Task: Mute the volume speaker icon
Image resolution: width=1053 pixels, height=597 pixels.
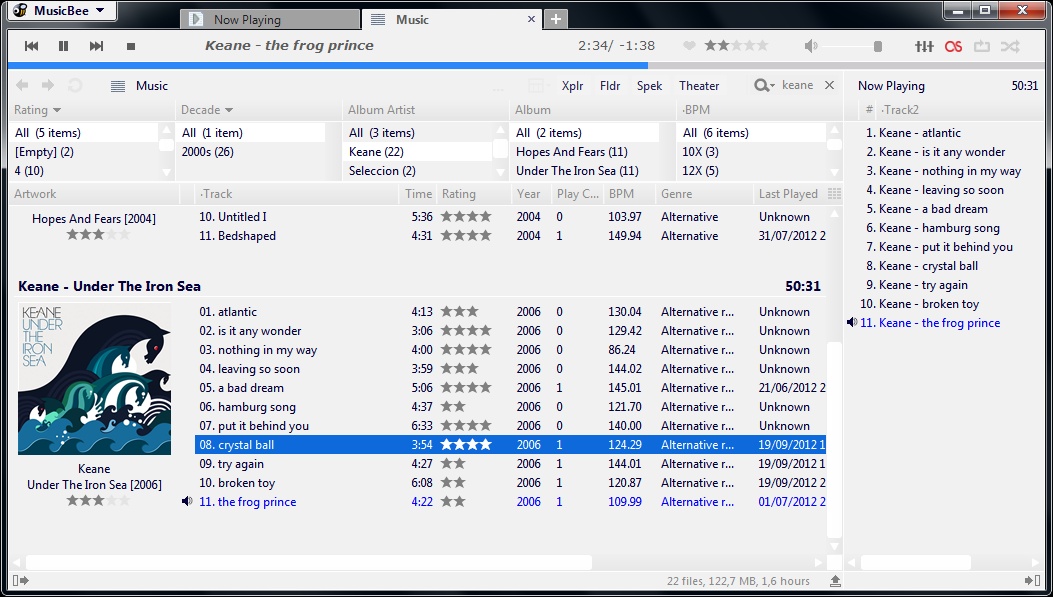Action: 811,46
